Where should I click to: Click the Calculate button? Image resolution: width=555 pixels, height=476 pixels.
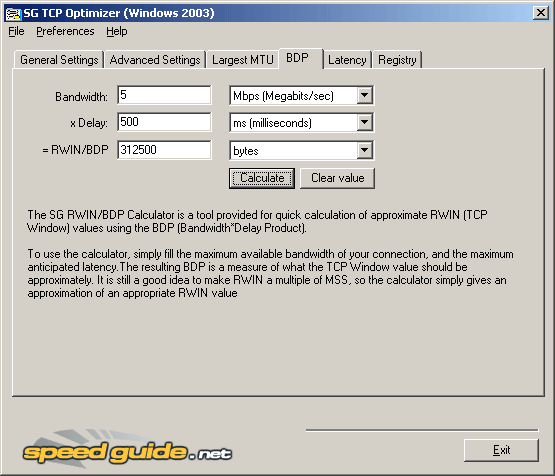[x=262, y=178]
